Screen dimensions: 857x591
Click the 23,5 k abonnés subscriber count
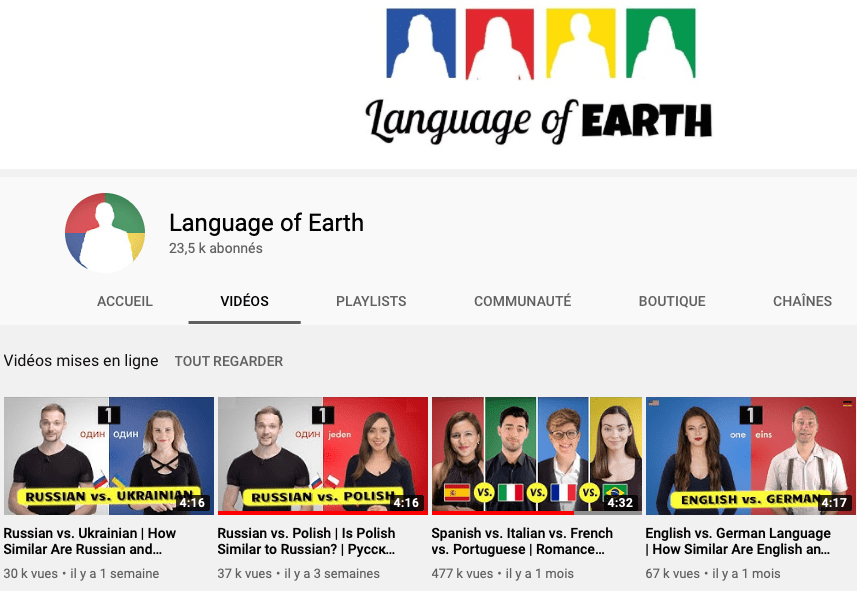[216, 248]
